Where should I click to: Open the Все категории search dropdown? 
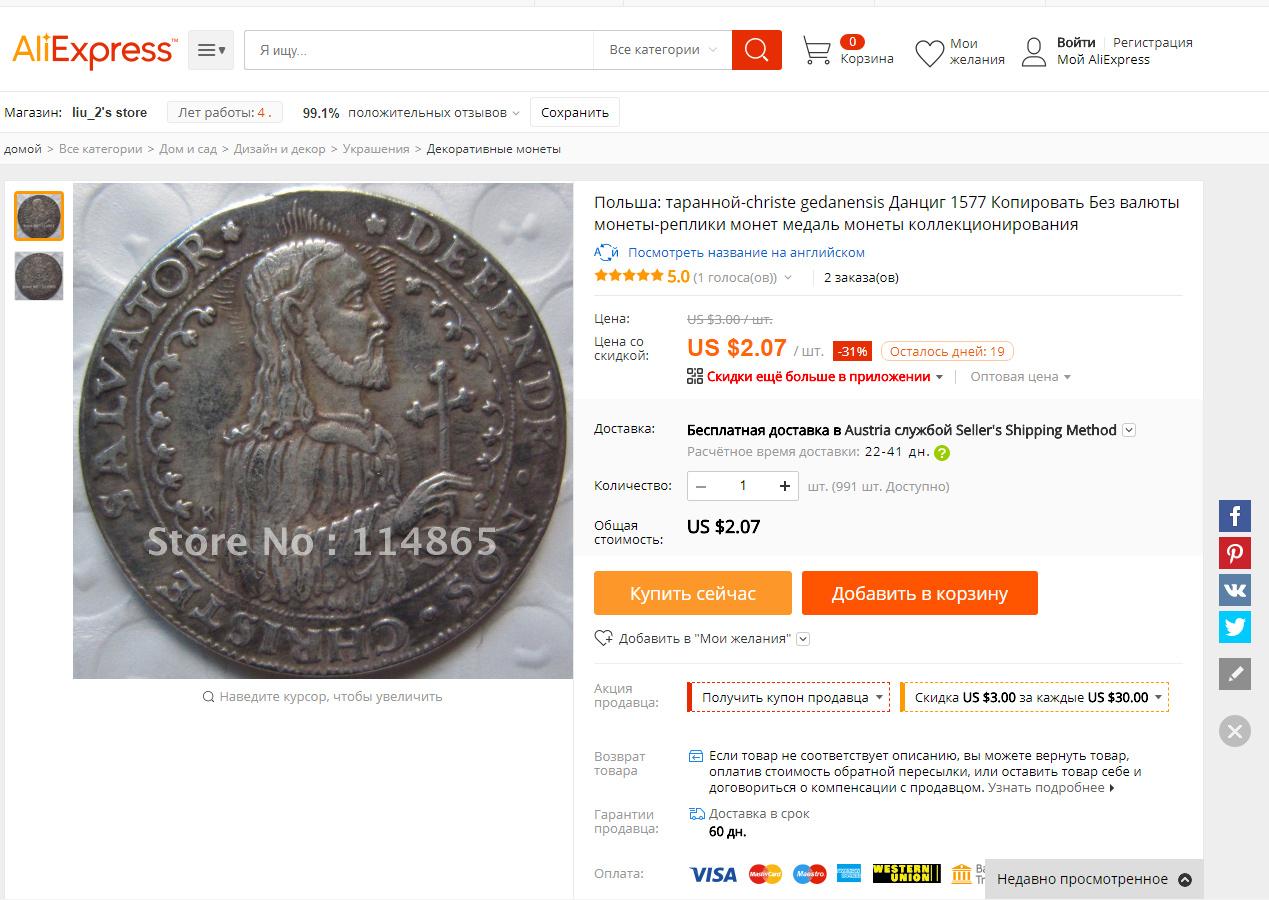663,50
